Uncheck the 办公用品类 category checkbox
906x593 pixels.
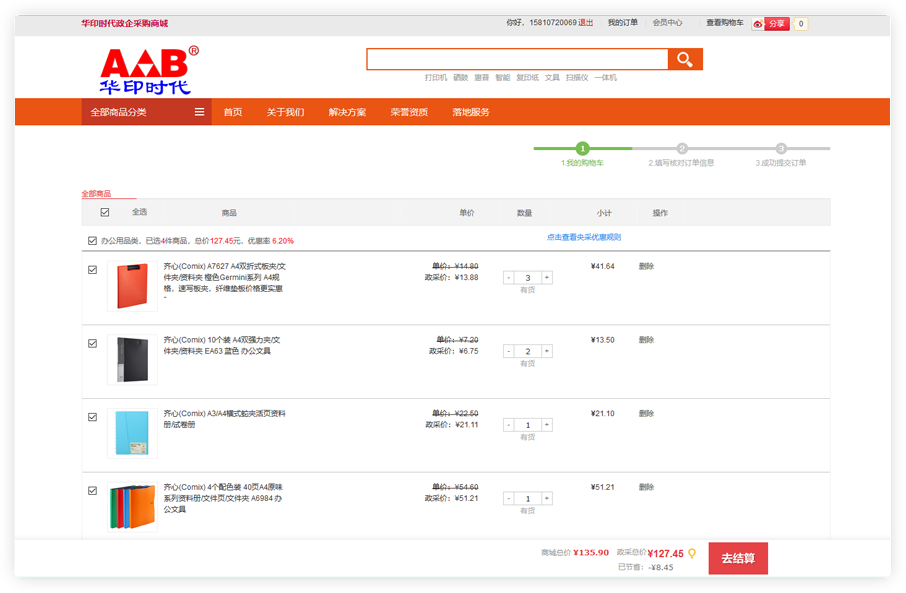93,241
